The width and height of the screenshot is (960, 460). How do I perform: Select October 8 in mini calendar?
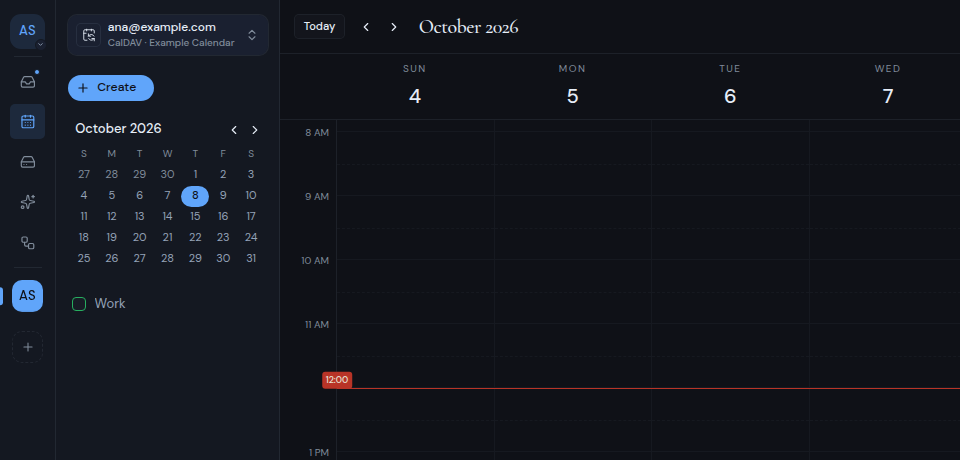tap(195, 196)
